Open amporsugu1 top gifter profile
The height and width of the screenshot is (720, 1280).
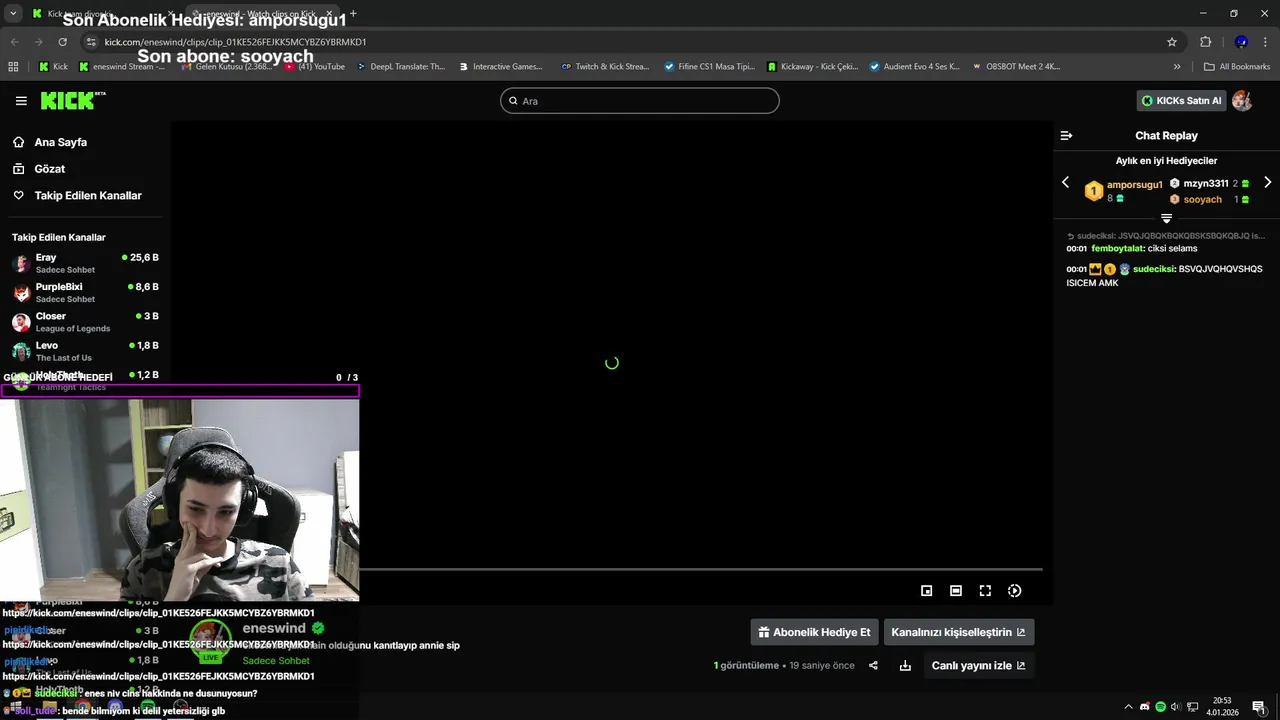(x=1134, y=185)
